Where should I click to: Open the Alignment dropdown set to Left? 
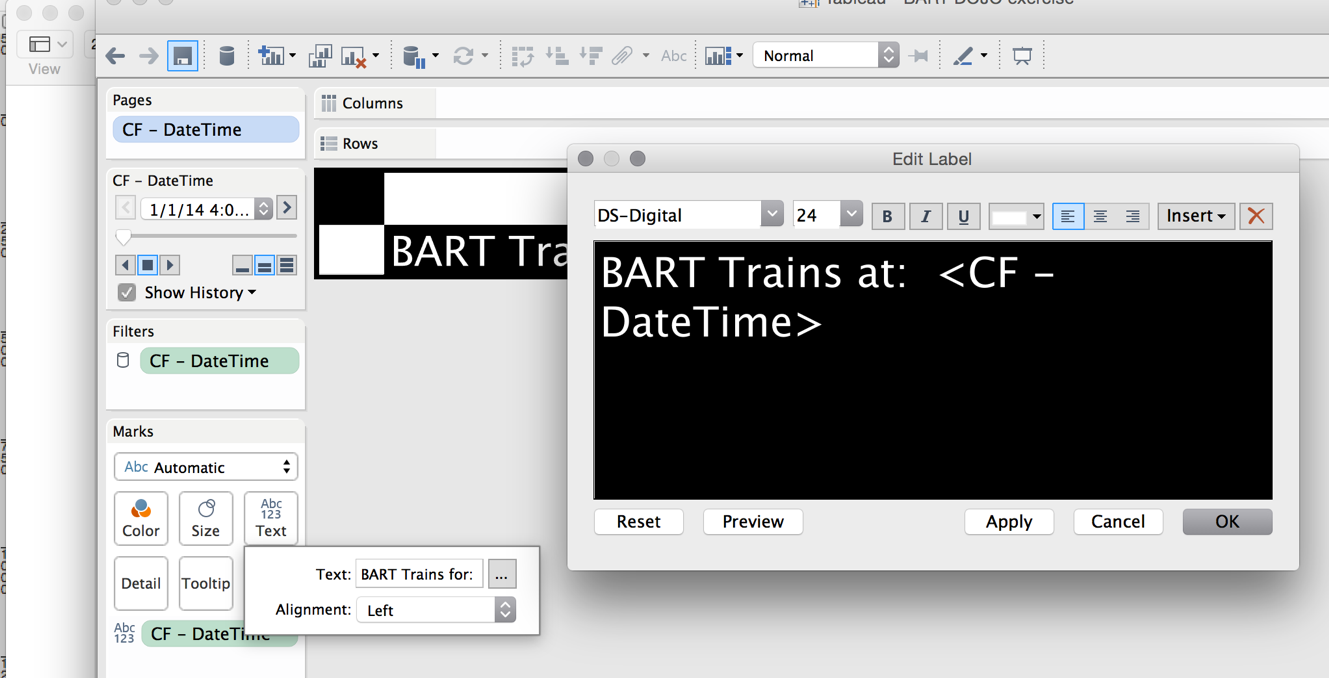coord(436,610)
